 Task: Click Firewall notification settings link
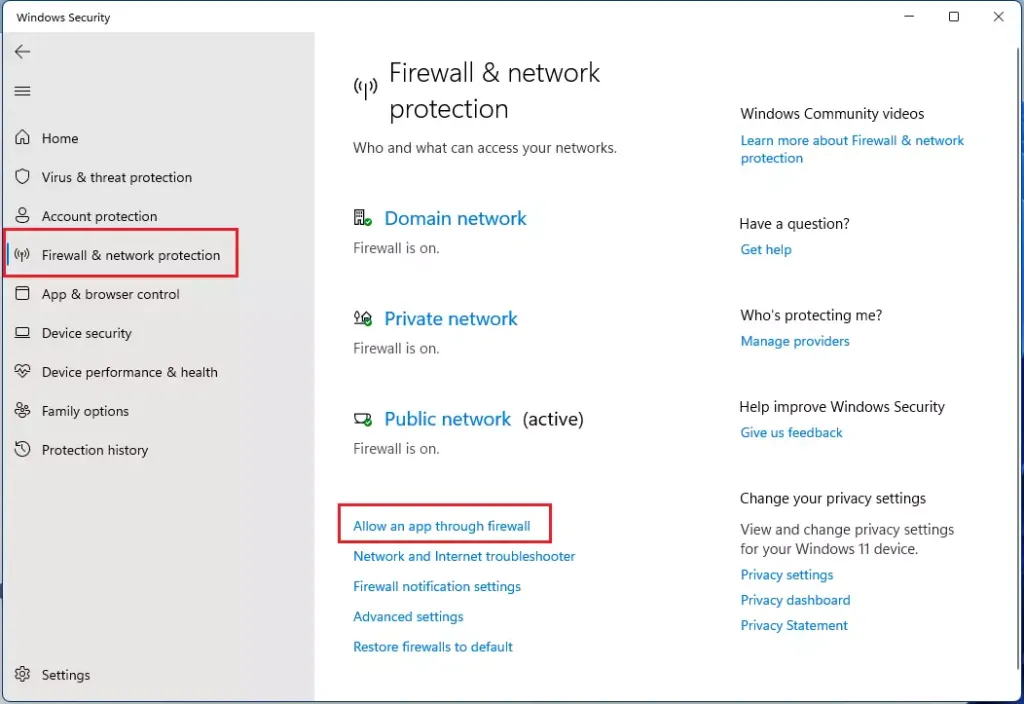(437, 586)
